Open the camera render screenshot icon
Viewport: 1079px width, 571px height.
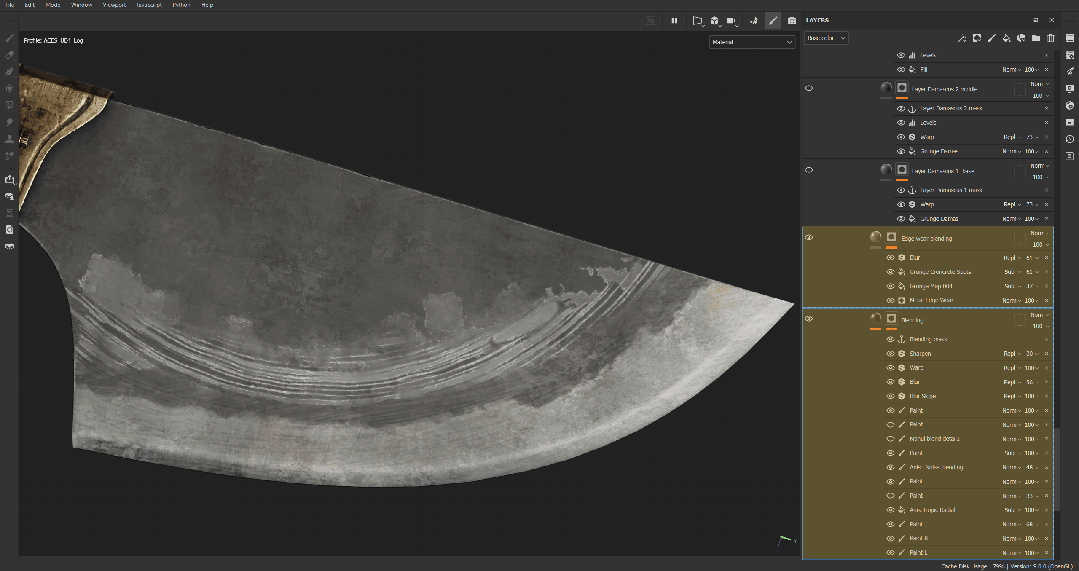(x=792, y=20)
